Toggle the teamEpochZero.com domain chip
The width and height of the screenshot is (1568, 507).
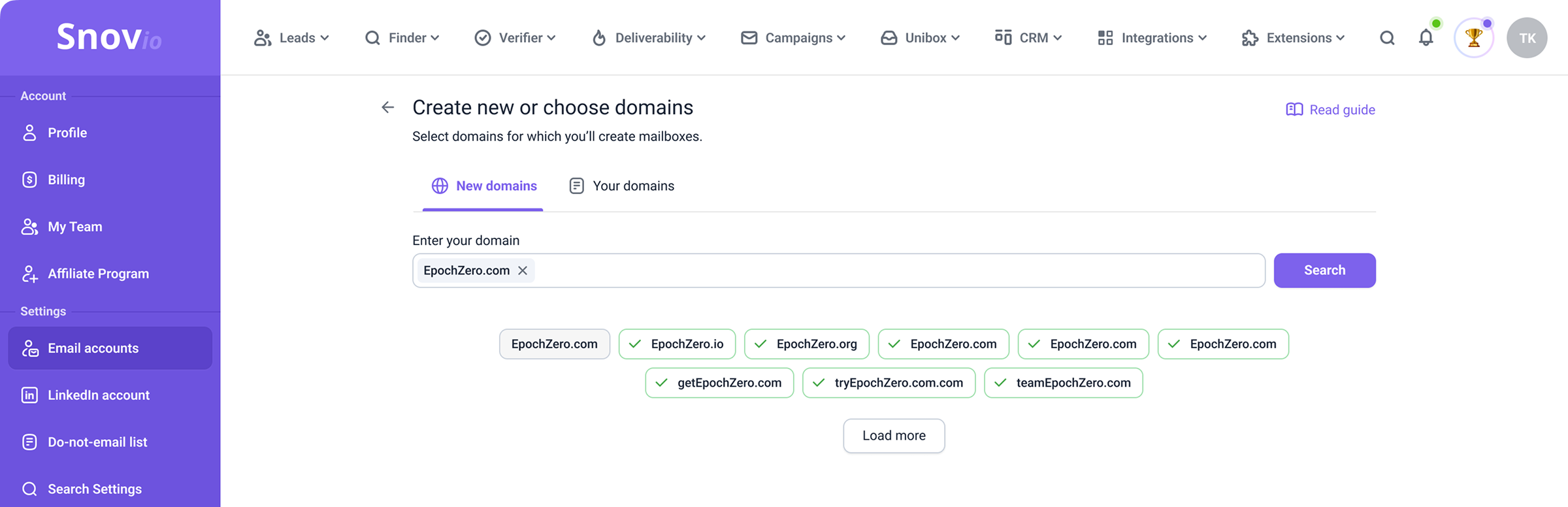[1063, 383]
